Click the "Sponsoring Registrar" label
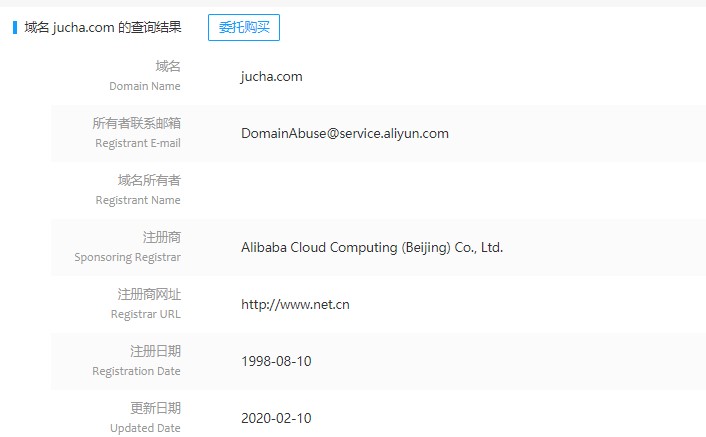Image resolution: width=706 pixels, height=437 pixels. pos(127,257)
